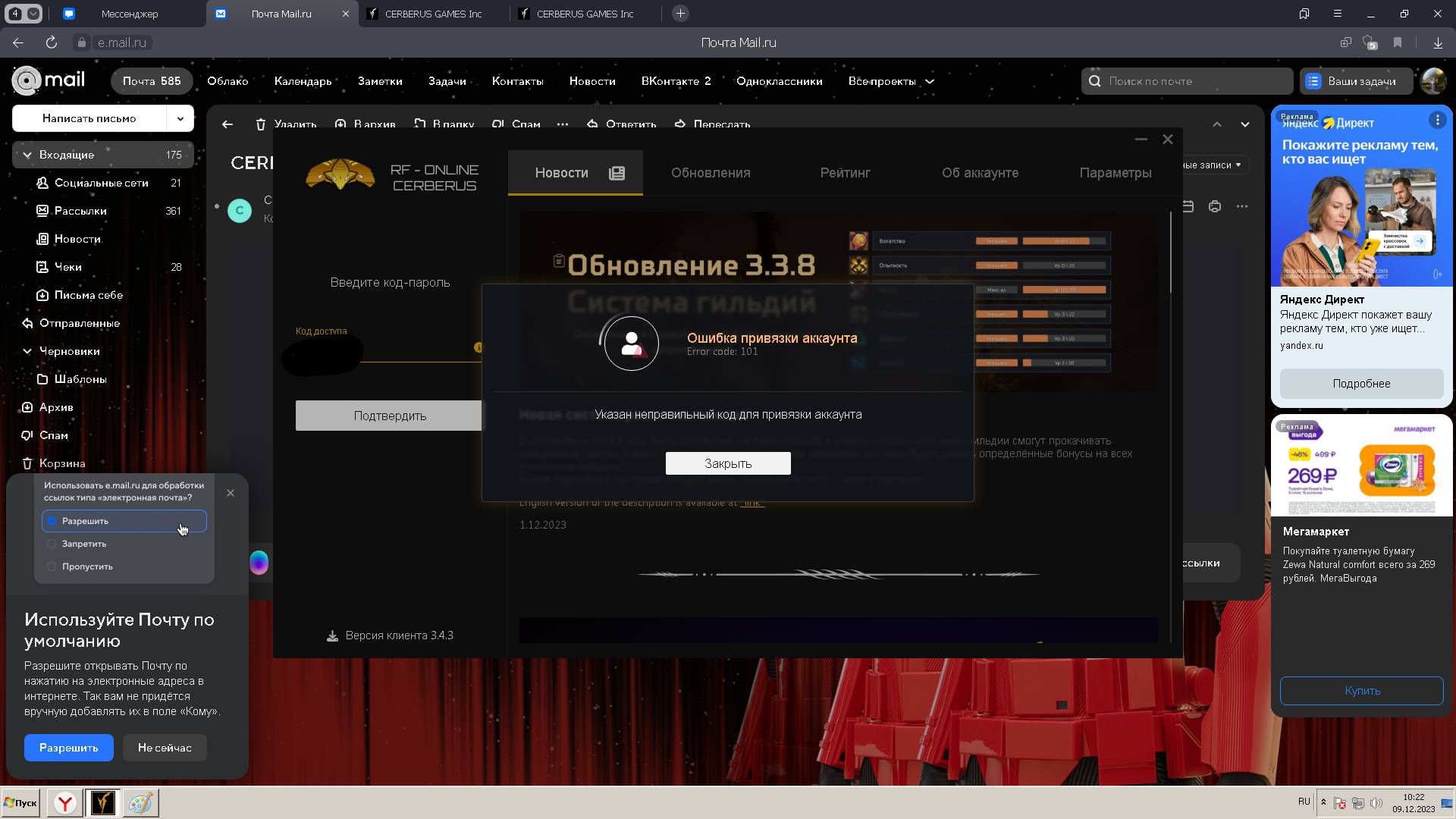Open the message options ellipsis near print
Image resolution: width=1456 pixels, height=819 pixels.
tap(1241, 206)
